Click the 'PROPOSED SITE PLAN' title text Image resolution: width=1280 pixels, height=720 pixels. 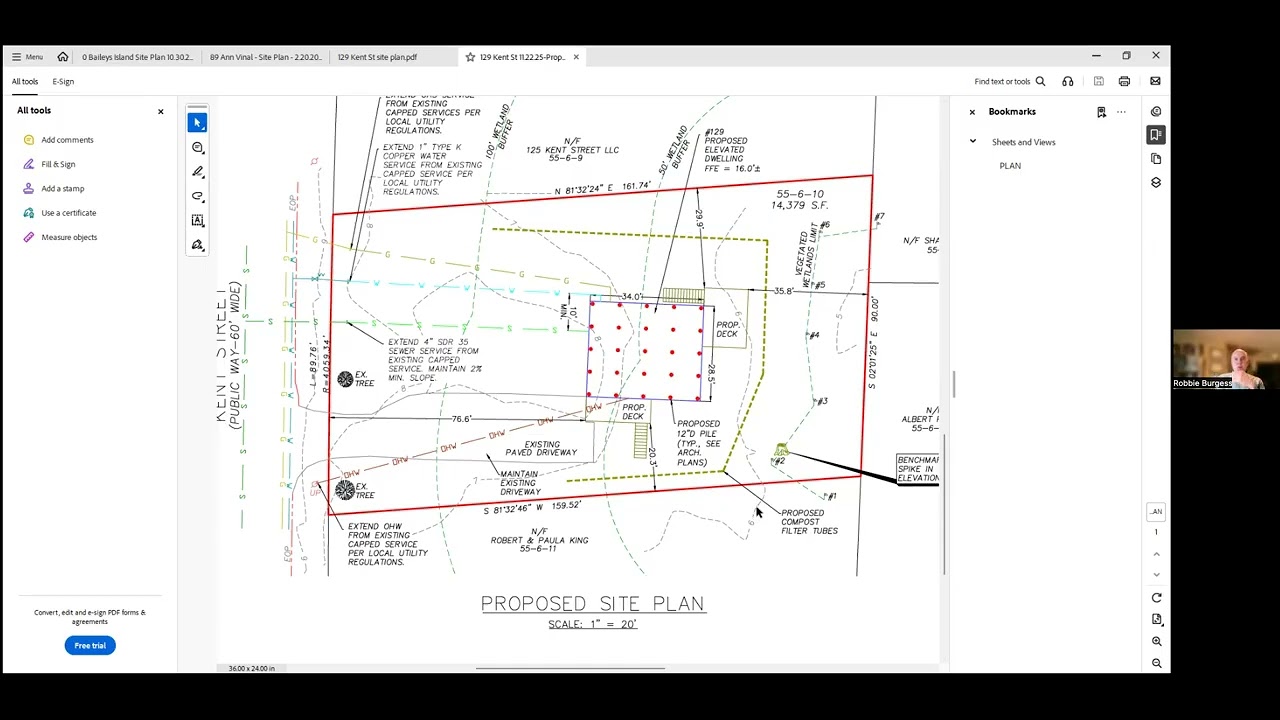click(592, 603)
